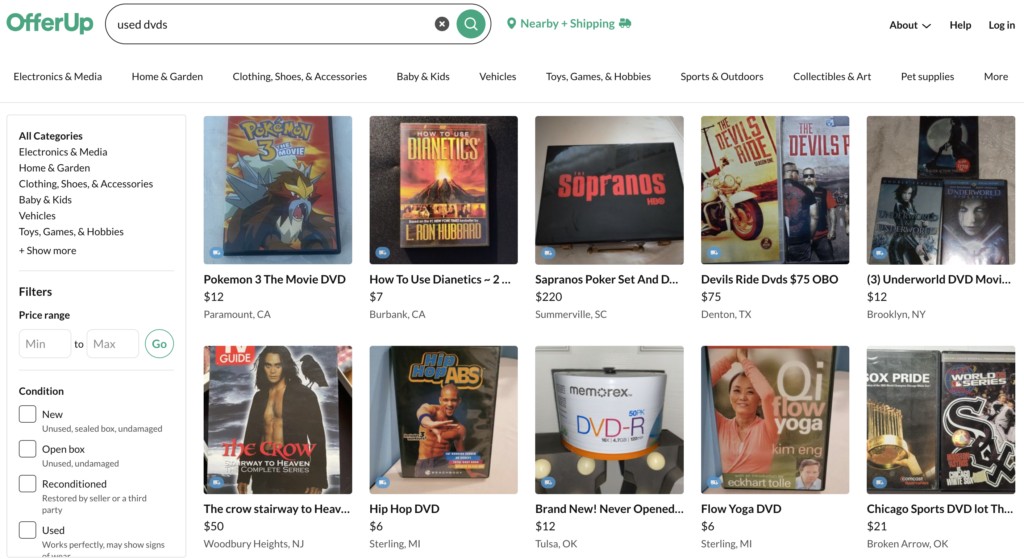Screen dimensions: 1024x559
Task: Open the More categories menu
Action: pyautogui.click(x=996, y=76)
